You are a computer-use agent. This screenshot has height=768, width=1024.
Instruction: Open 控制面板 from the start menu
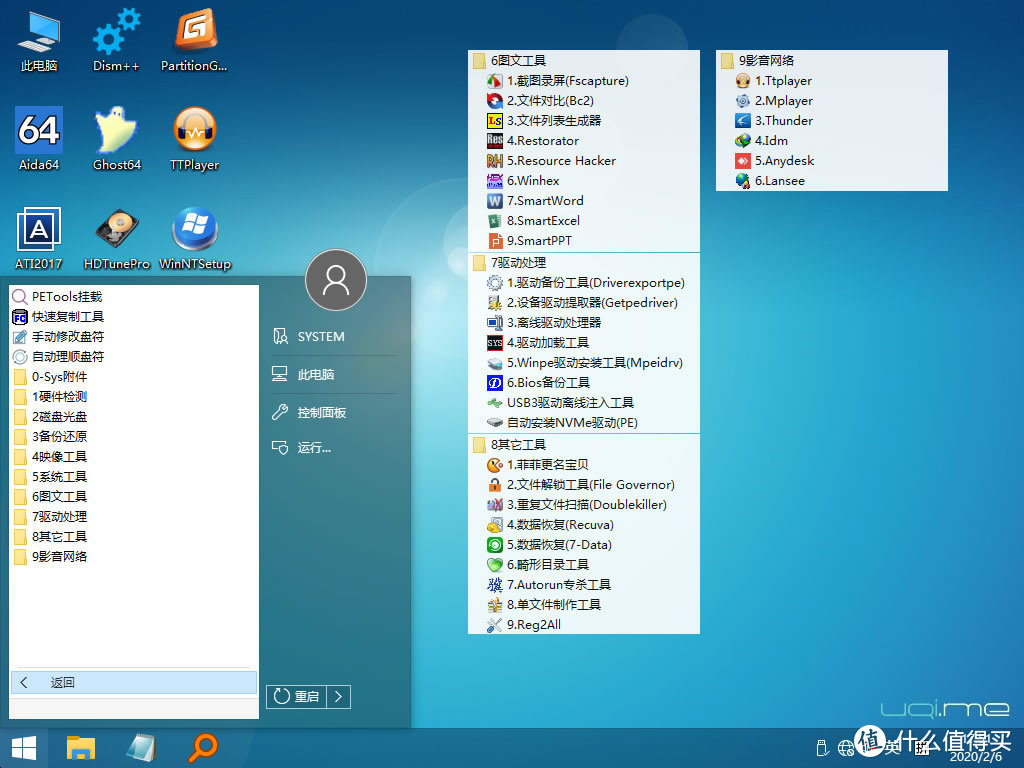click(x=321, y=412)
